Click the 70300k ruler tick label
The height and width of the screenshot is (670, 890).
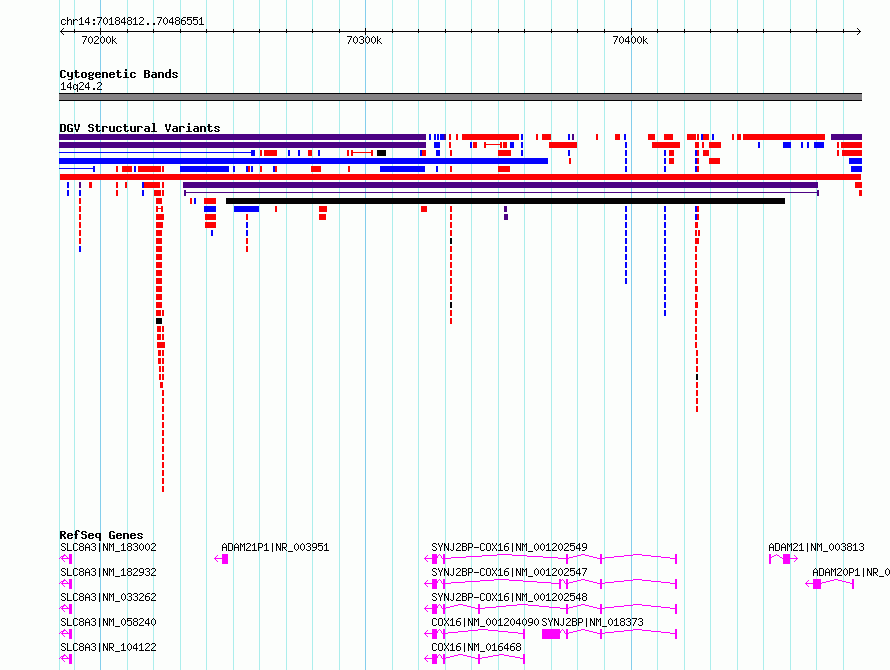coord(364,40)
